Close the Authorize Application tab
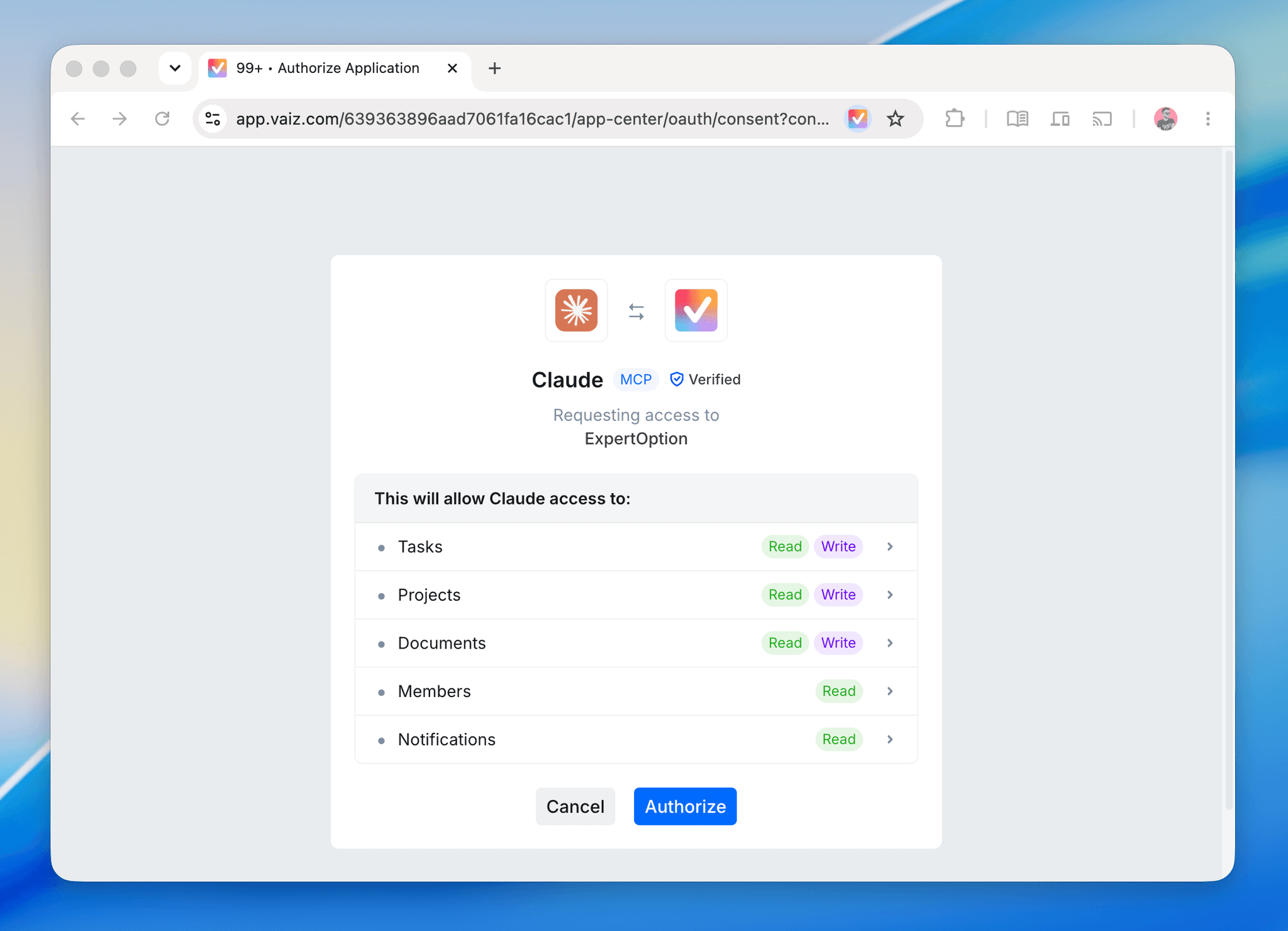The width and height of the screenshot is (1288, 931). point(452,68)
